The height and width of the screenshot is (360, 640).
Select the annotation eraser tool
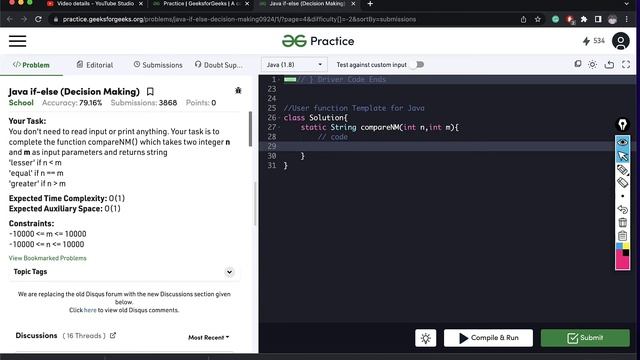click(622, 182)
